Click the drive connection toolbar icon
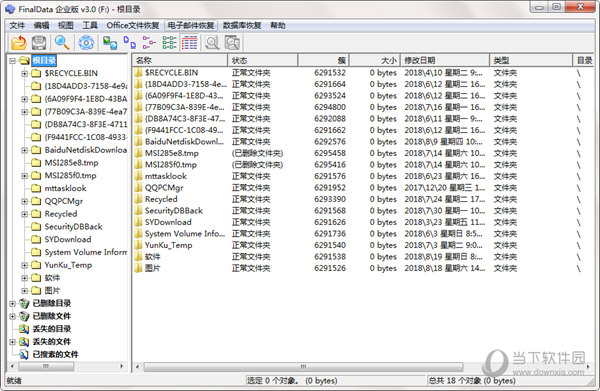The image size is (600, 391). coord(110,42)
